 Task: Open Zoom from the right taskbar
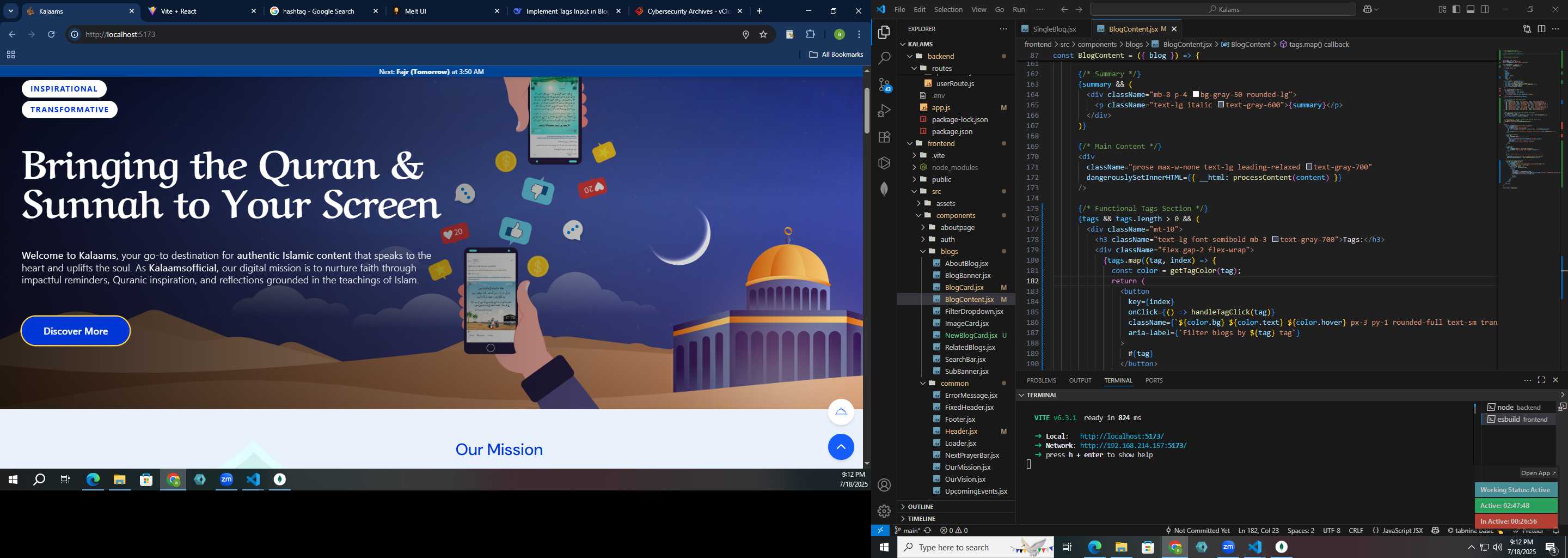(1228, 548)
